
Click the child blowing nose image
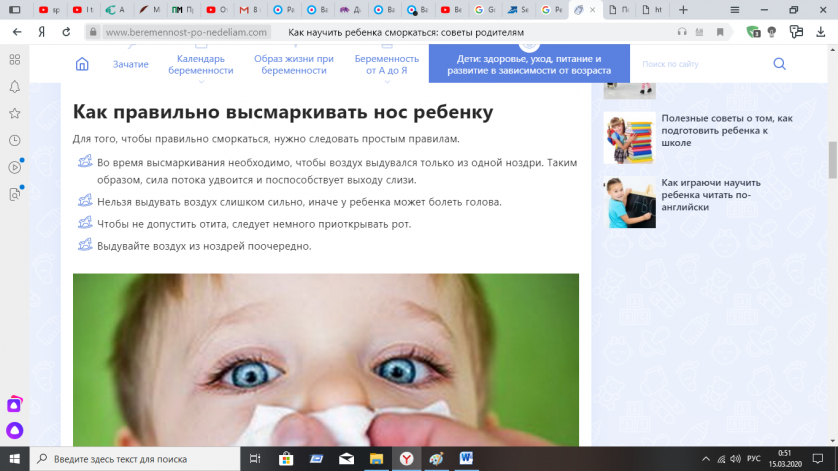click(x=326, y=360)
